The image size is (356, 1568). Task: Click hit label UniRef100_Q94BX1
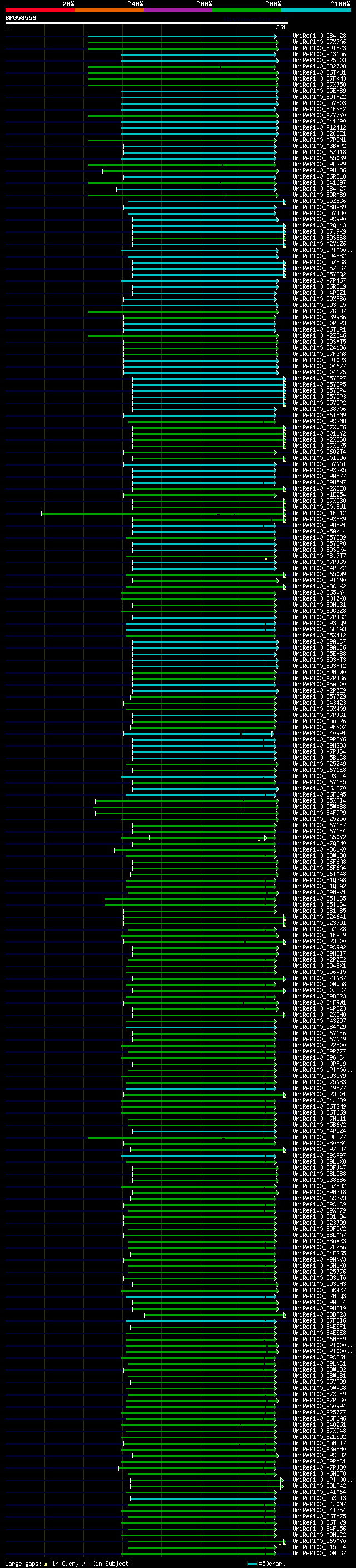[x=319, y=966]
